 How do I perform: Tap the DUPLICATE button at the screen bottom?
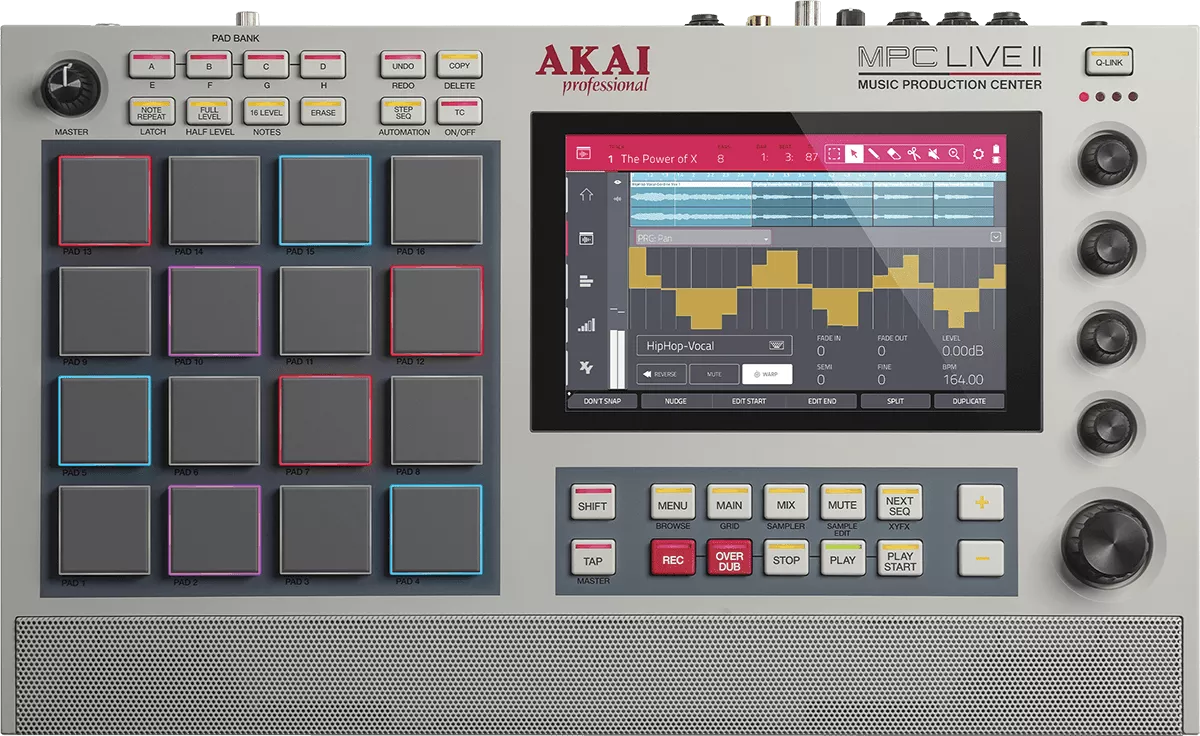click(968, 400)
